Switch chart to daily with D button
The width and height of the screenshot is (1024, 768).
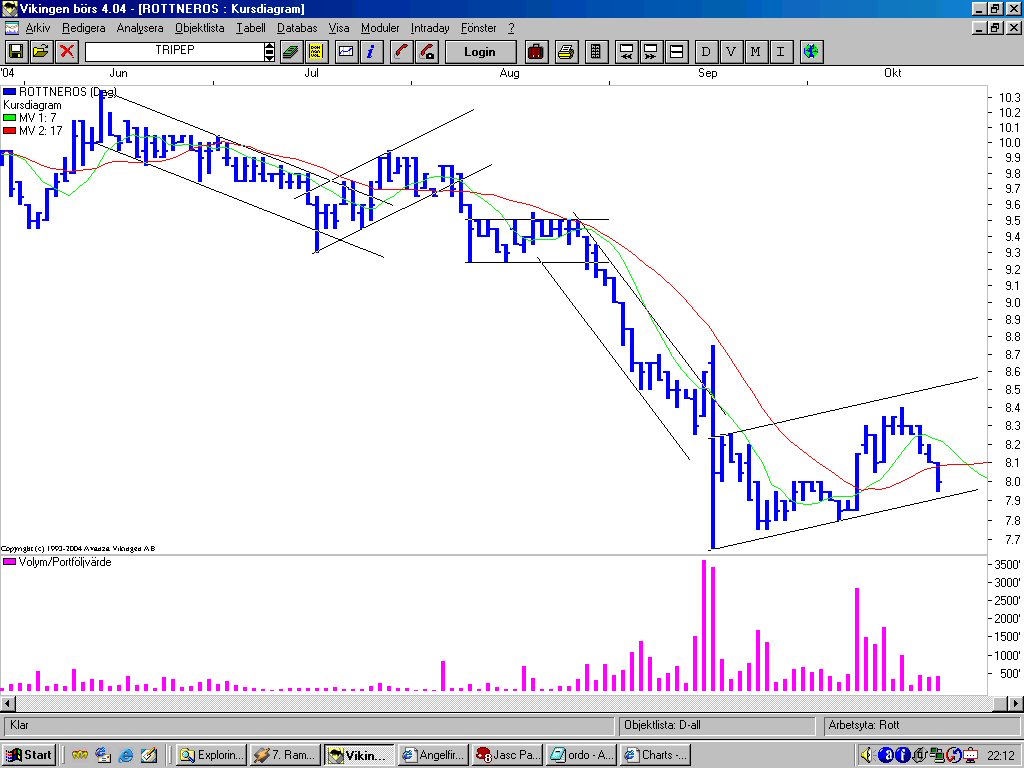706,52
